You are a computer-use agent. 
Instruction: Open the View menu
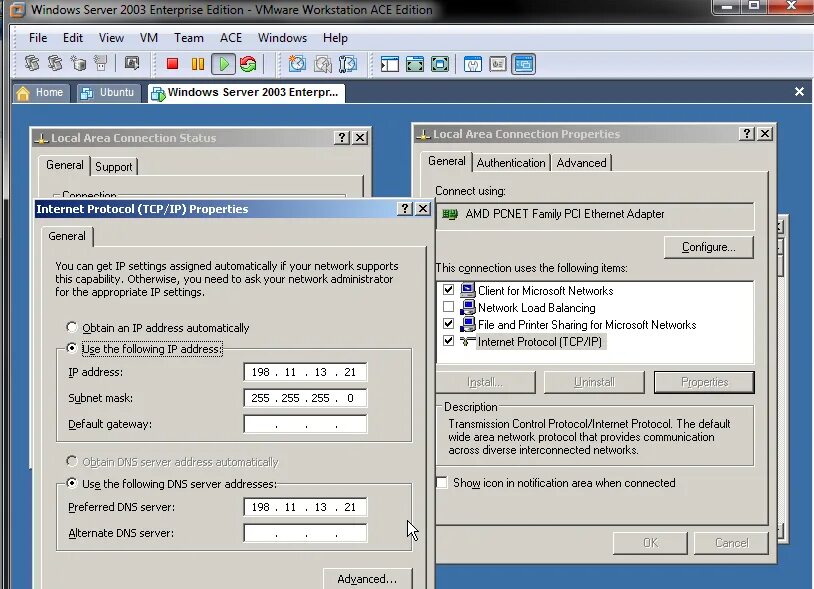point(111,38)
